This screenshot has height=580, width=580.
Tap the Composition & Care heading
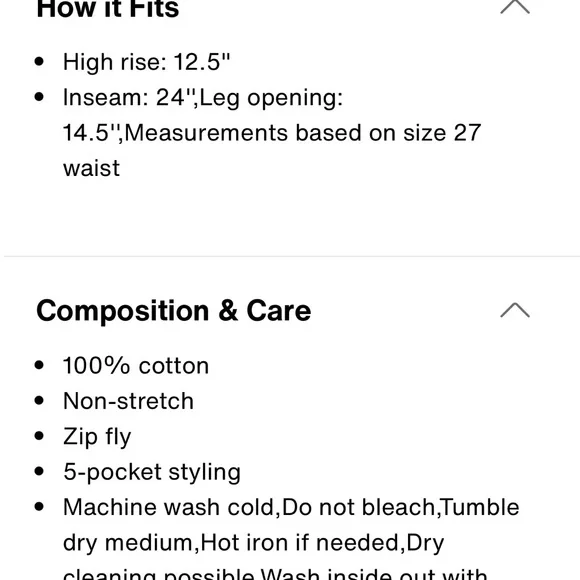[174, 311]
